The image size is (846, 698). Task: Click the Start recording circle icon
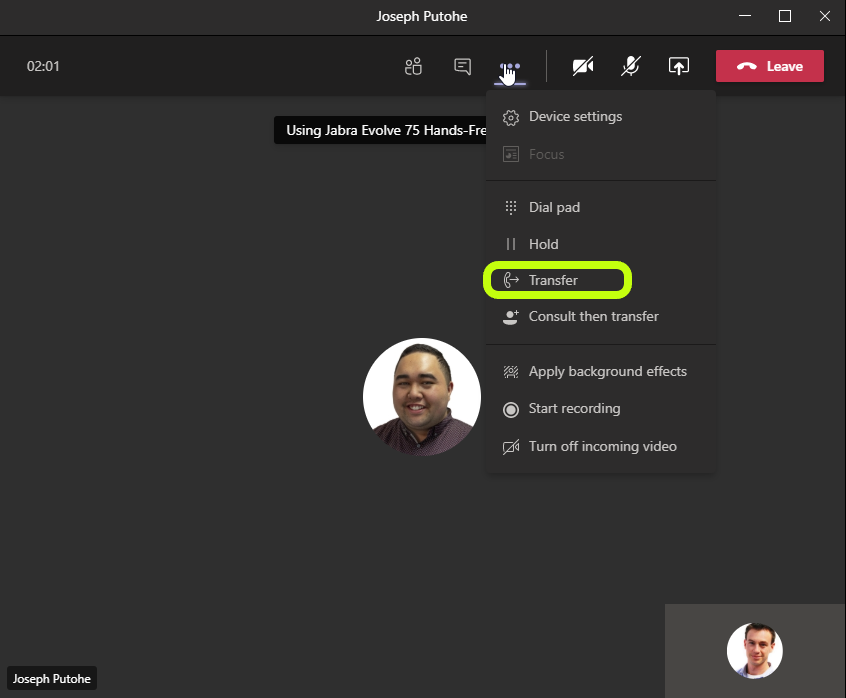tap(510, 410)
